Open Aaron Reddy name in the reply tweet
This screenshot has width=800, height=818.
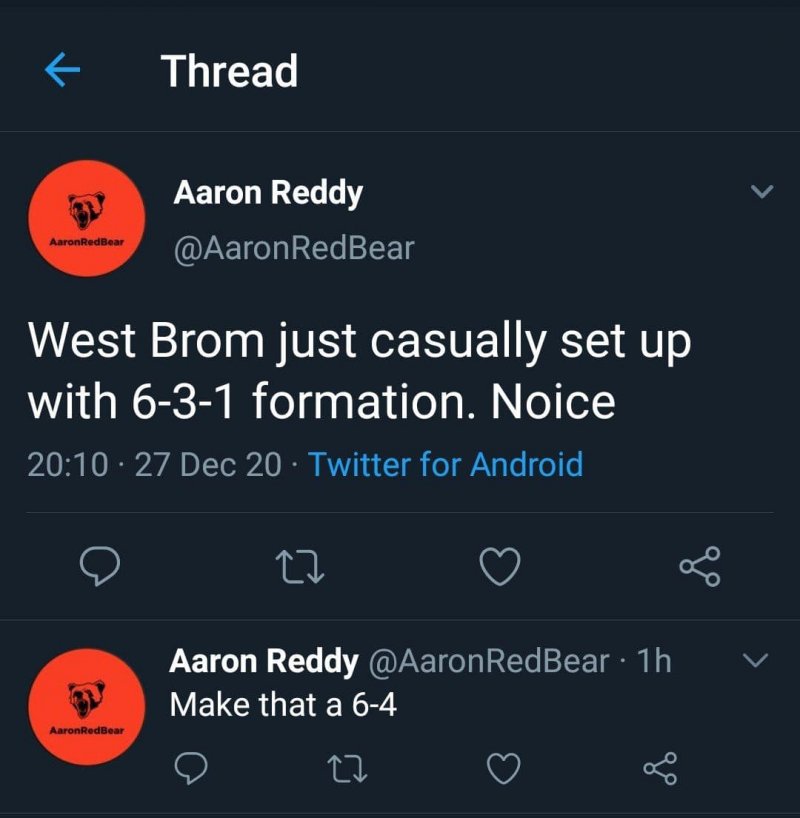click(x=263, y=661)
